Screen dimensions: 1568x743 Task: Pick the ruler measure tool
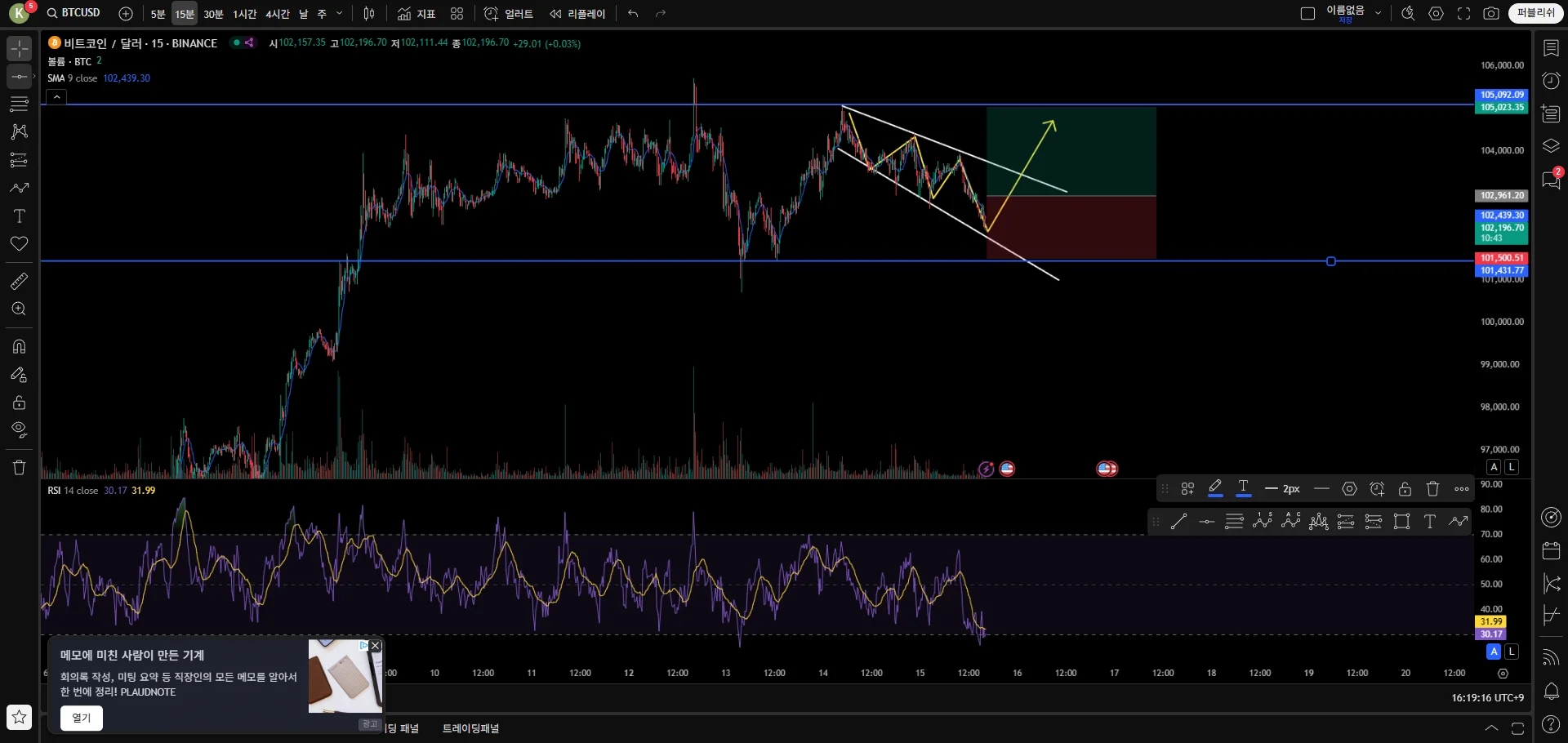[20, 282]
